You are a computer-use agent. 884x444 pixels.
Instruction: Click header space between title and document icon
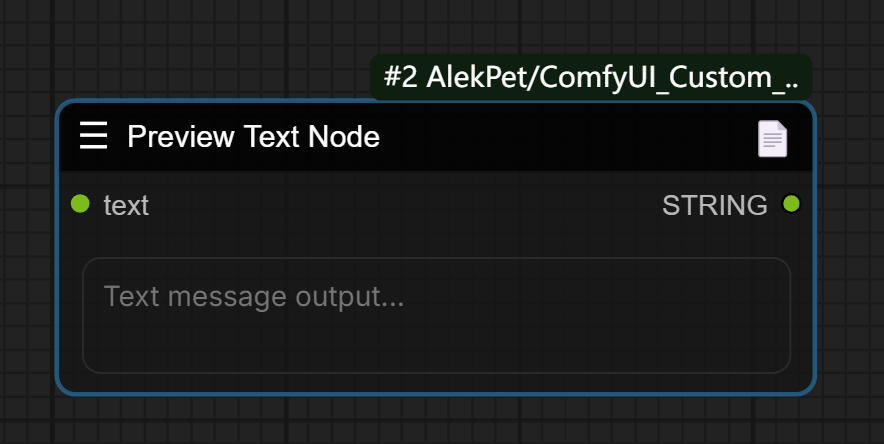coord(560,136)
